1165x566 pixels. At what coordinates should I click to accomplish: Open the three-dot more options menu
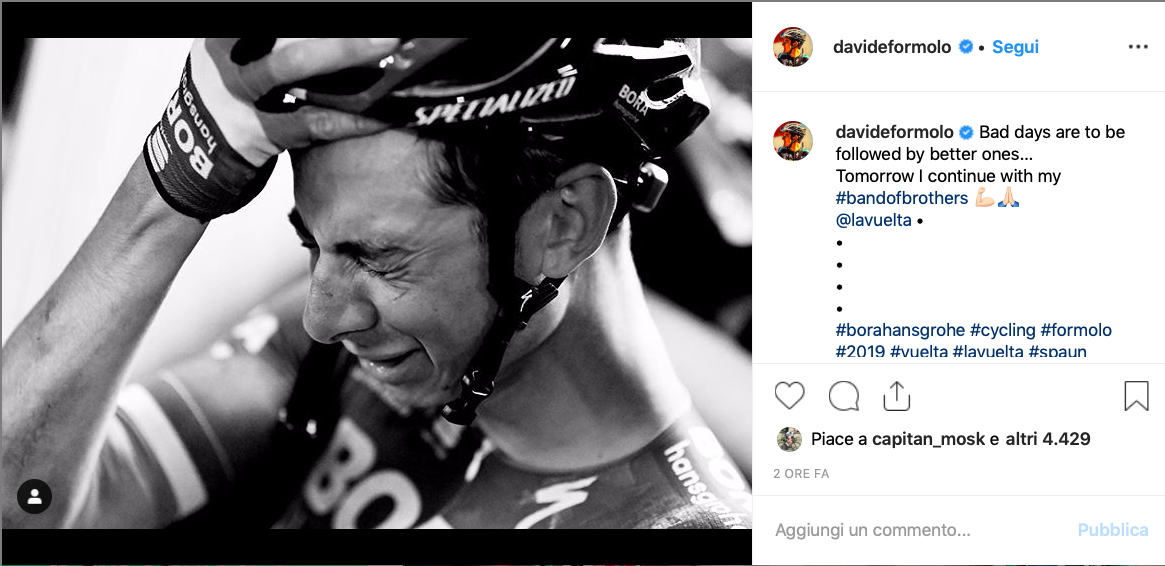click(x=1138, y=47)
